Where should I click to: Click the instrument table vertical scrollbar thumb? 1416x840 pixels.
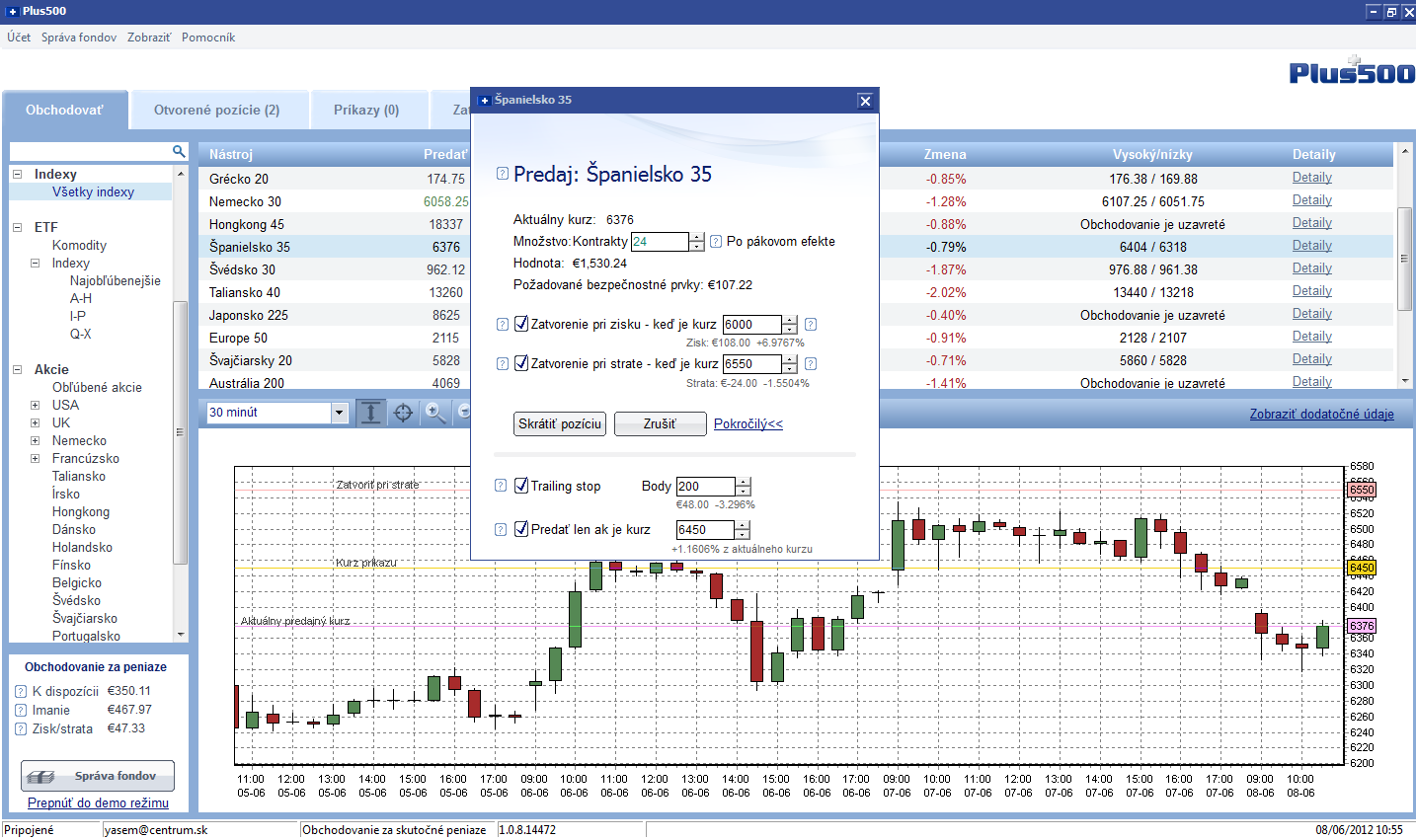click(1404, 259)
